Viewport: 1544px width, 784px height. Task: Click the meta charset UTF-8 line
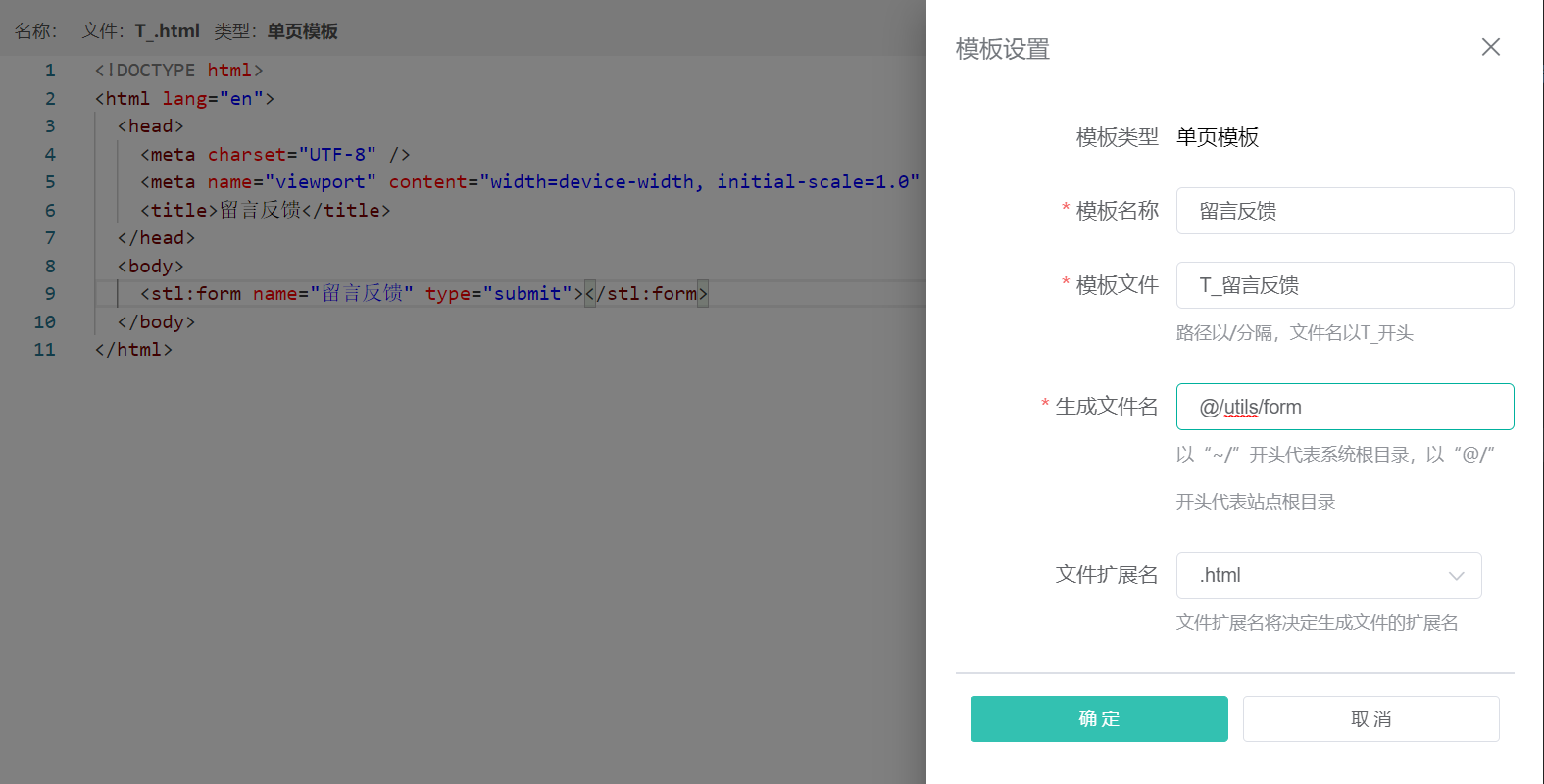click(x=274, y=155)
